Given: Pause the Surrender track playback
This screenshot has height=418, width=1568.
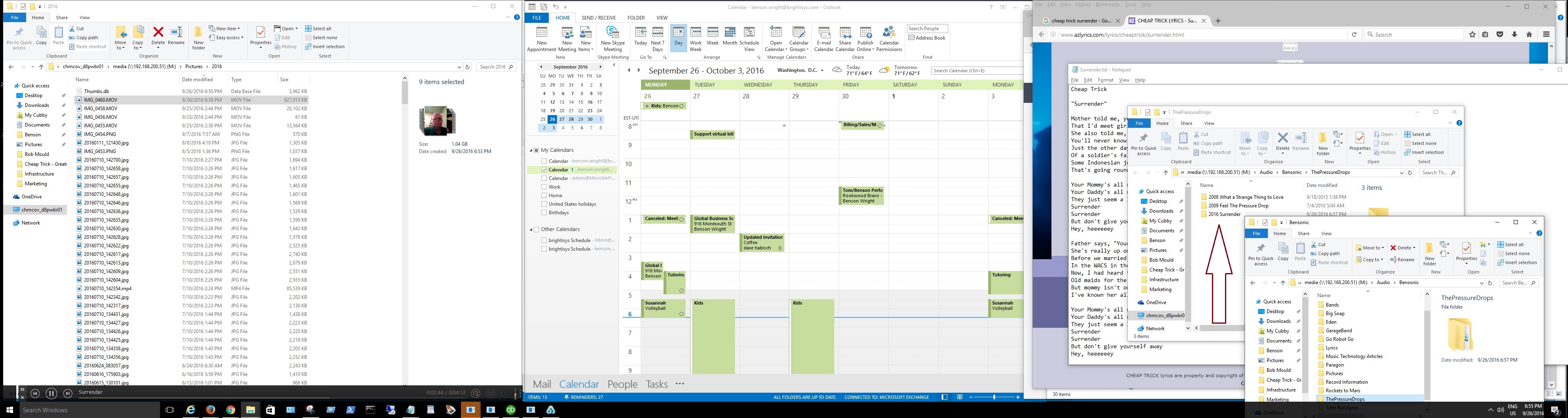Looking at the screenshot, I should pyautogui.click(x=51, y=394).
